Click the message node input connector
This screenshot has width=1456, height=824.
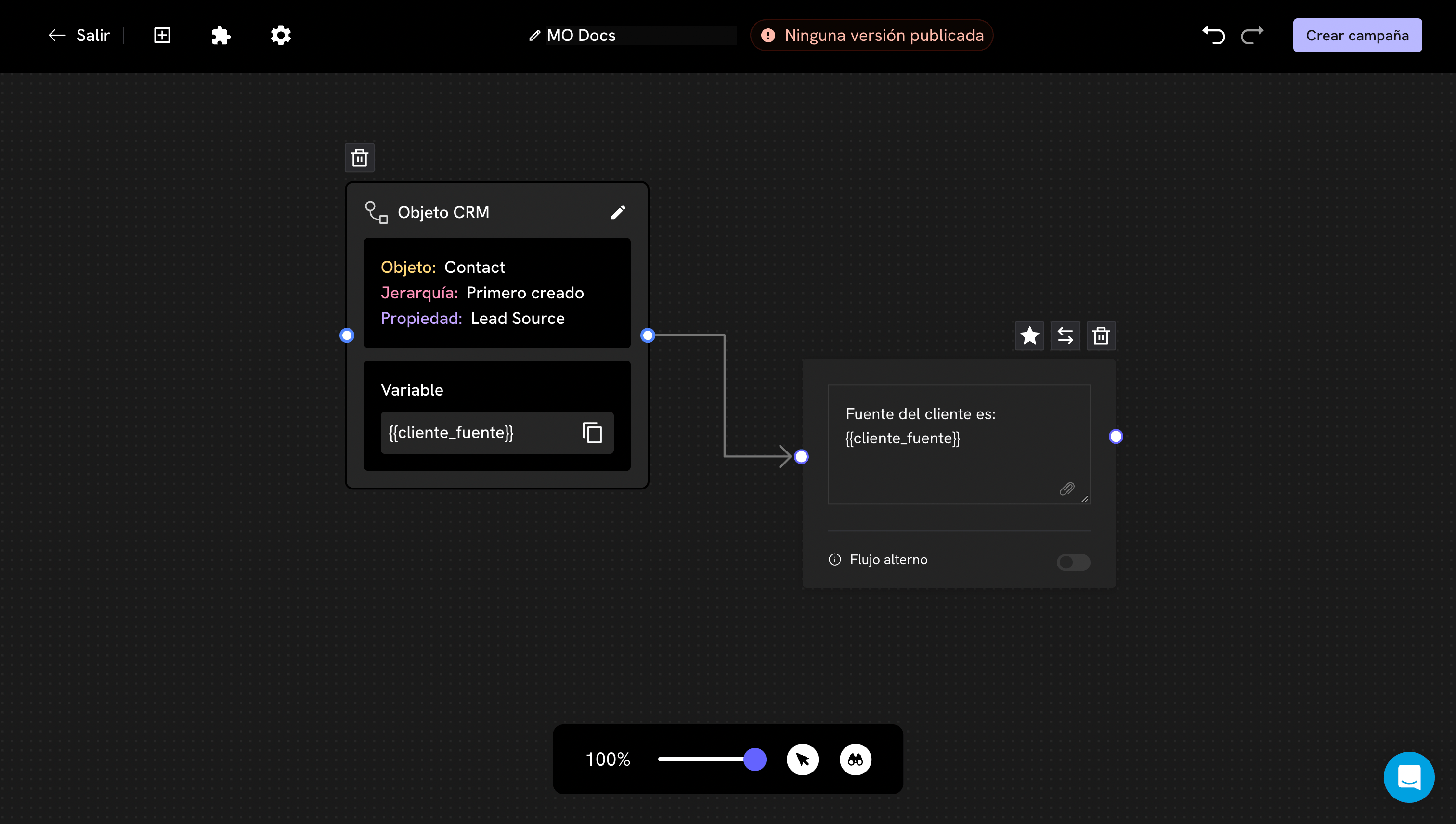coord(801,456)
